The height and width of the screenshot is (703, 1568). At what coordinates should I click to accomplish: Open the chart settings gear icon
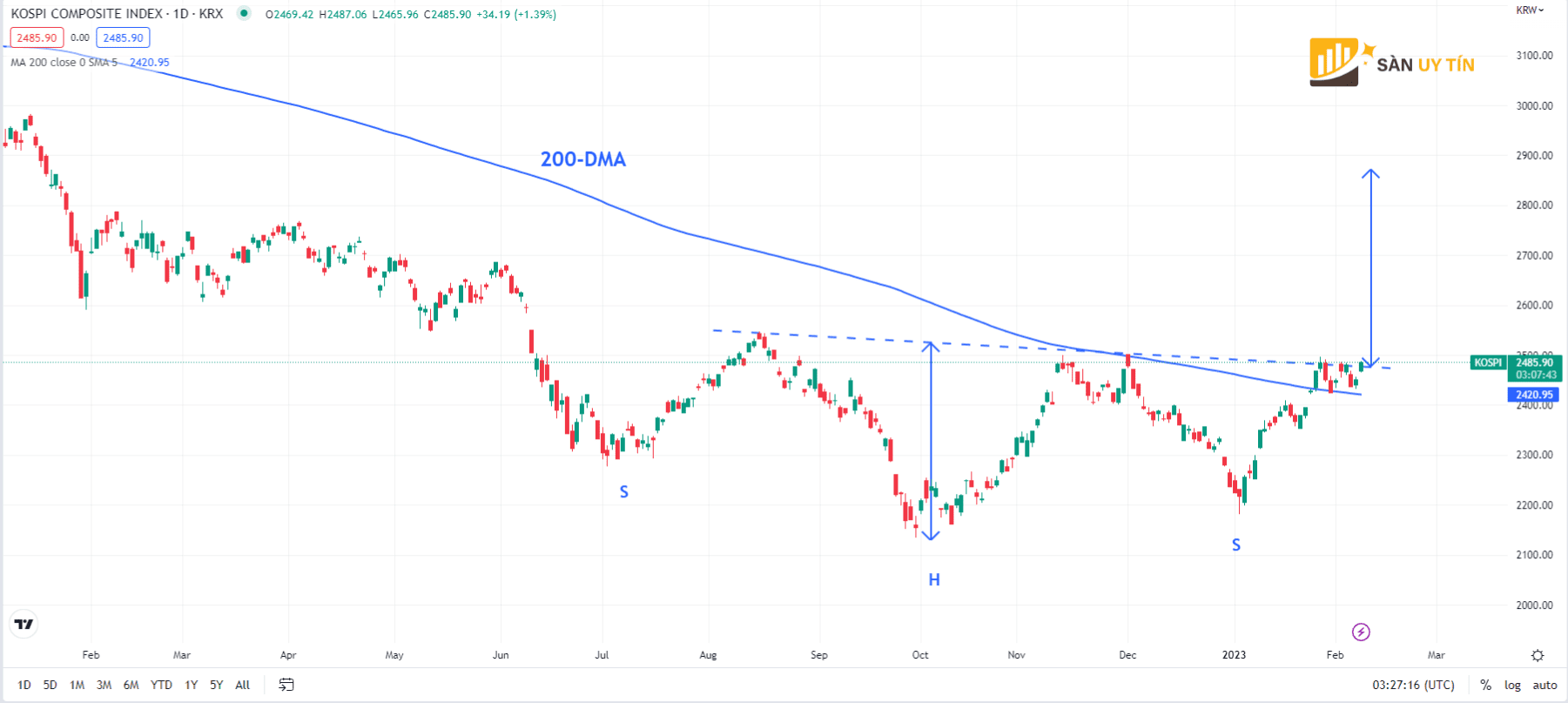click(1538, 655)
